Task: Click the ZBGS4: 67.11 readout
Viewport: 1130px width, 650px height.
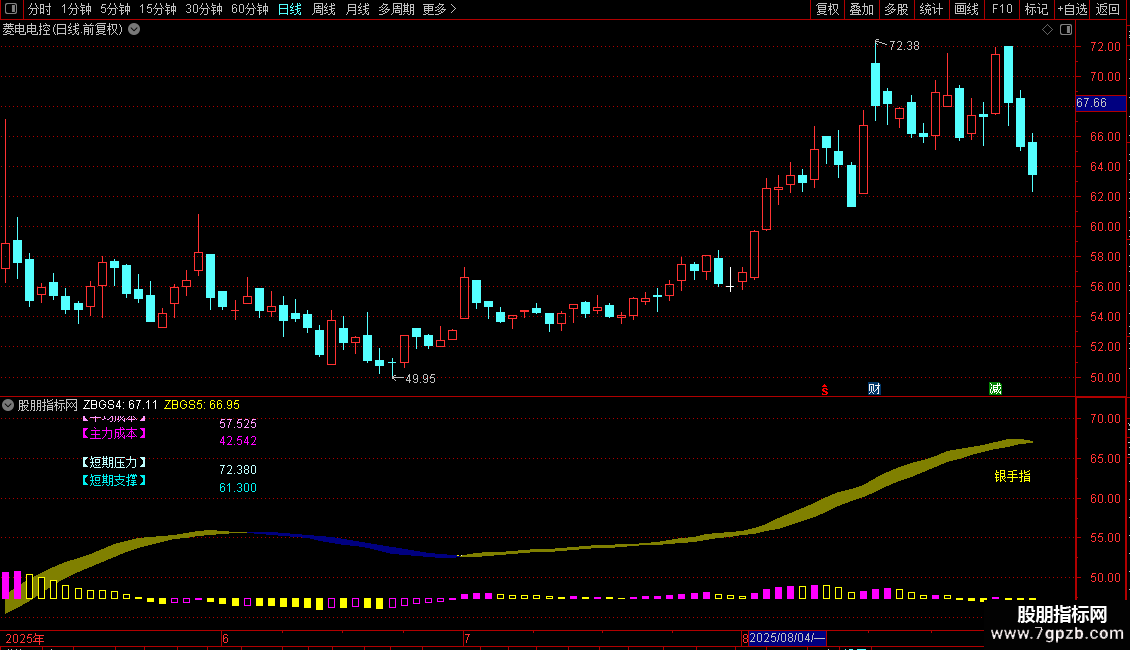Action: point(120,405)
